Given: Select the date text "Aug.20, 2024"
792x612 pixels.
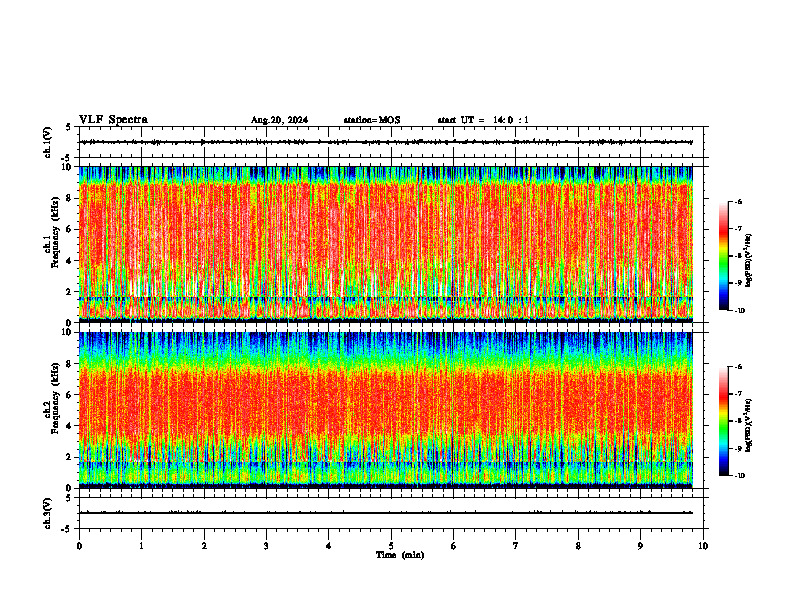Looking at the screenshot, I should tap(279, 120).
